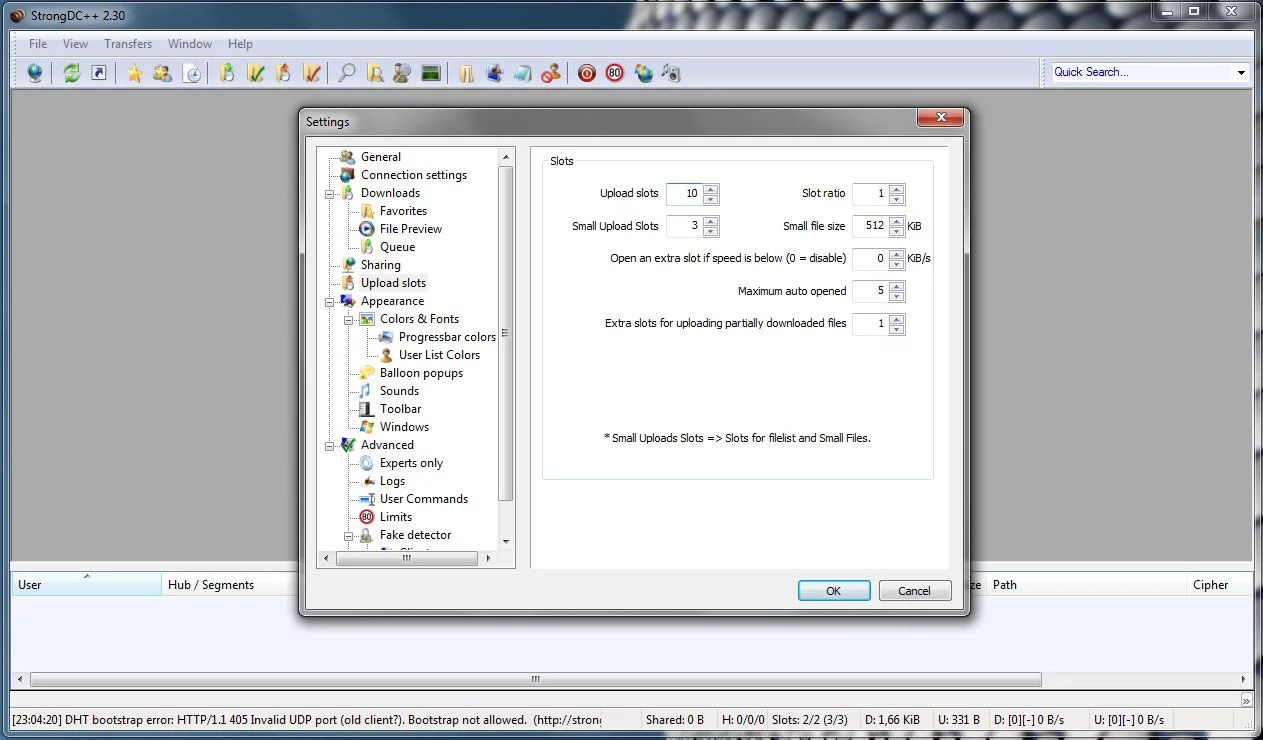Click OK to save settings
The width and height of the screenshot is (1263, 740).
click(x=834, y=591)
